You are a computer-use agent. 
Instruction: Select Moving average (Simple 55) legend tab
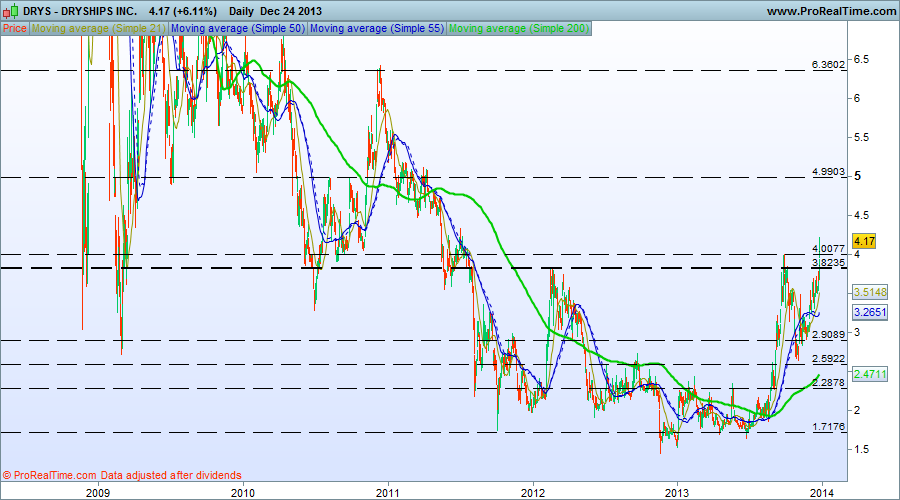click(x=377, y=28)
